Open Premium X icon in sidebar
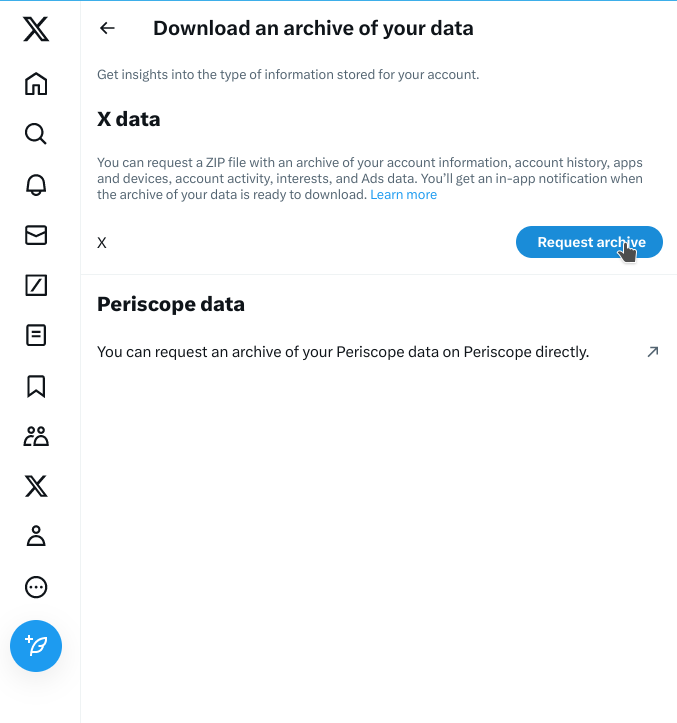The width and height of the screenshot is (677, 723). point(36,486)
